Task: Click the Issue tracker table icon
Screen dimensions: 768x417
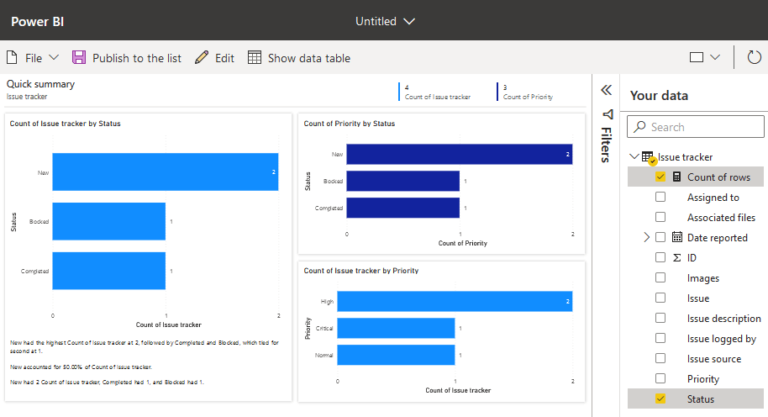Action: (648, 157)
